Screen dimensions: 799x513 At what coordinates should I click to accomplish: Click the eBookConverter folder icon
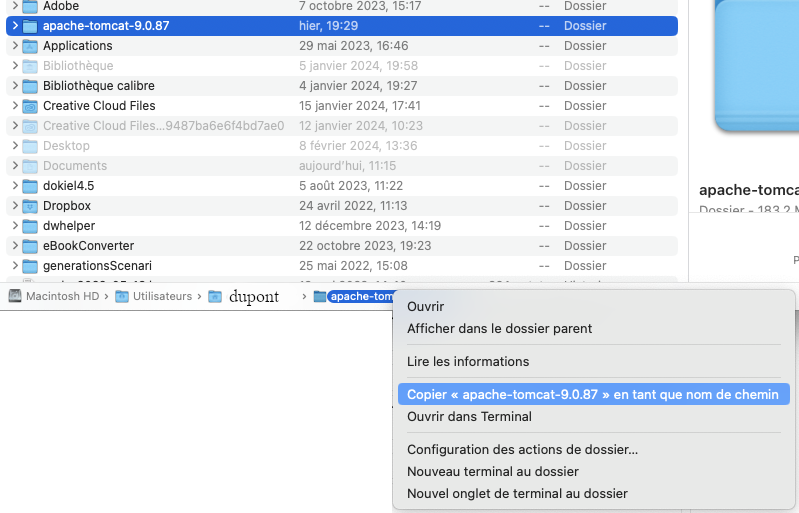tap(30, 246)
